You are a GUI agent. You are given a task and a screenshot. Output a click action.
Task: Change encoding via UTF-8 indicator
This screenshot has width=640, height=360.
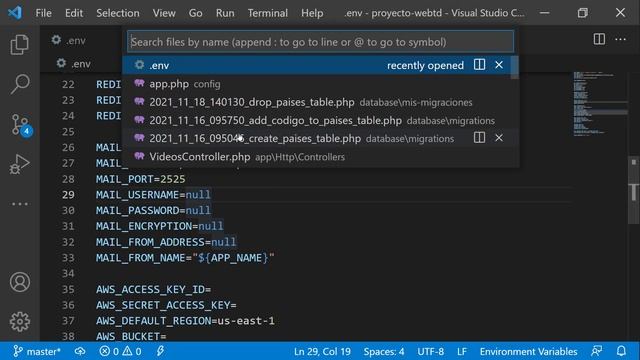pyautogui.click(x=430, y=351)
